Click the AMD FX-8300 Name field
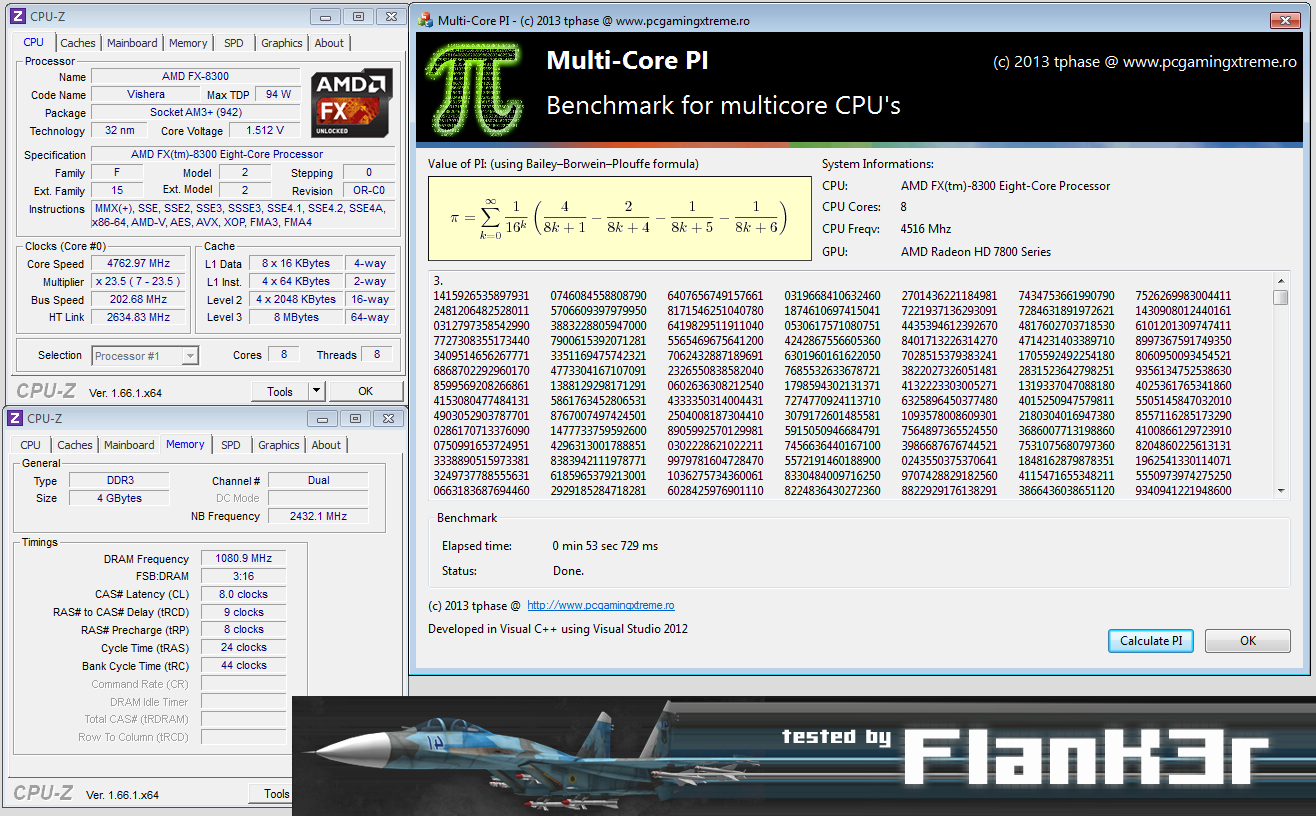The image size is (1316, 816). coord(195,76)
